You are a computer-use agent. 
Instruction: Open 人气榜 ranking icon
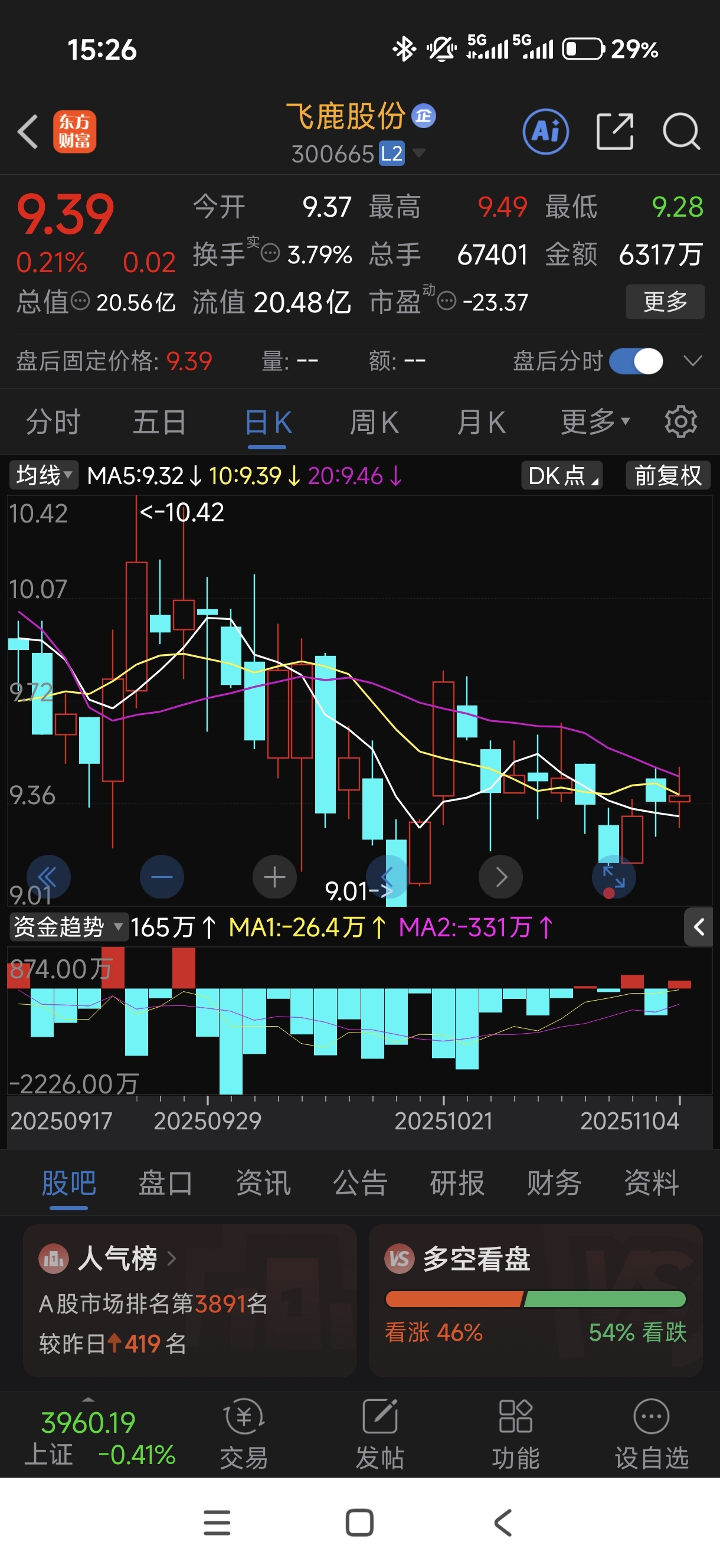point(54,1257)
